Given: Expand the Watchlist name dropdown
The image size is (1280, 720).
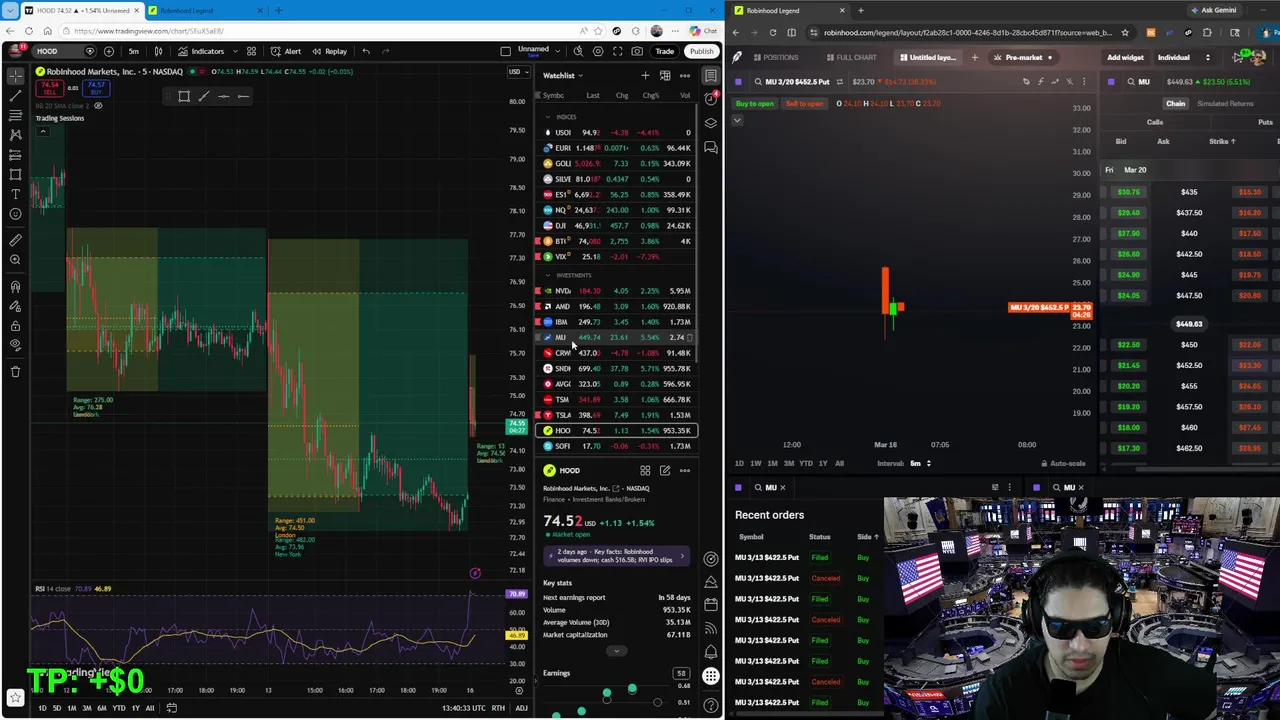Looking at the screenshot, I should click(563, 76).
